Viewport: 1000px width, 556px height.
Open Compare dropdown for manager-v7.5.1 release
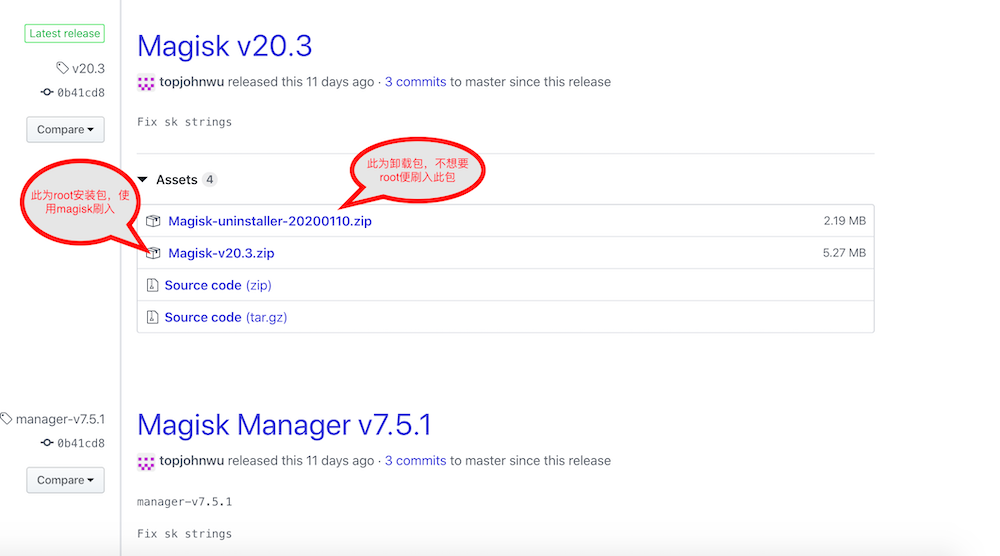(65, 480)
